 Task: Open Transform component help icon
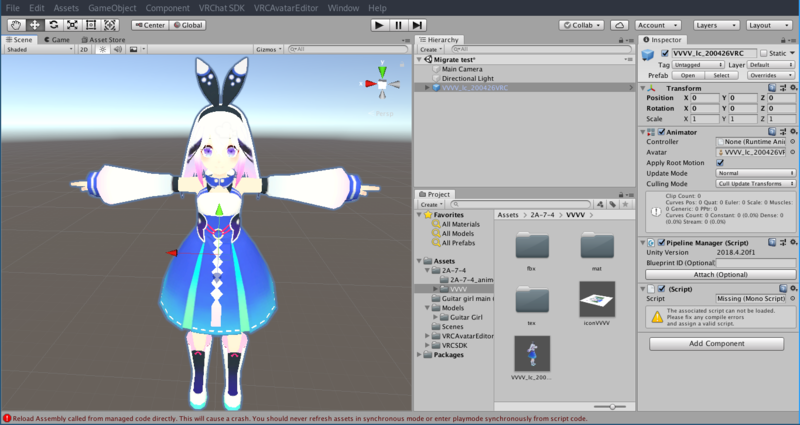(772, 88)
